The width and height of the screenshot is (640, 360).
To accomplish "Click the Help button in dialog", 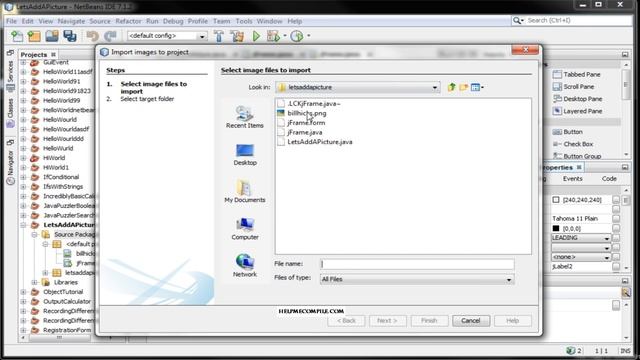I will [x=513, y=321].
